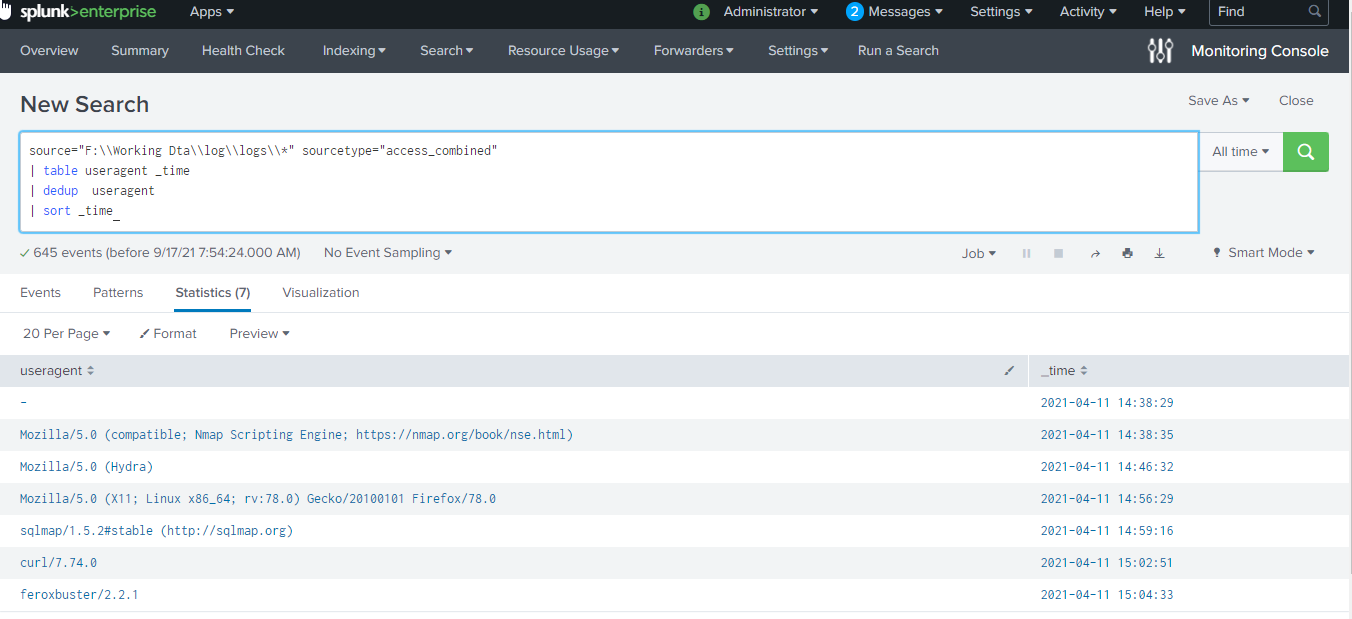Image resolution: width=1352 pixels, height=619 pixels.
Task: Click the print icon in the job controls
Action: 1127,253
